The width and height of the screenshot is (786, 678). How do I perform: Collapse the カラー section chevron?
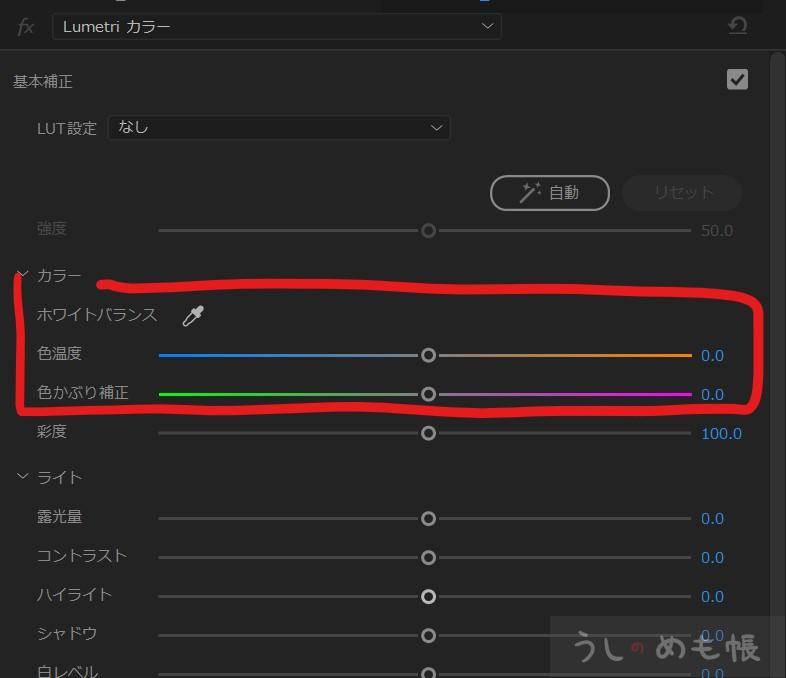click(x=22, y=275)
